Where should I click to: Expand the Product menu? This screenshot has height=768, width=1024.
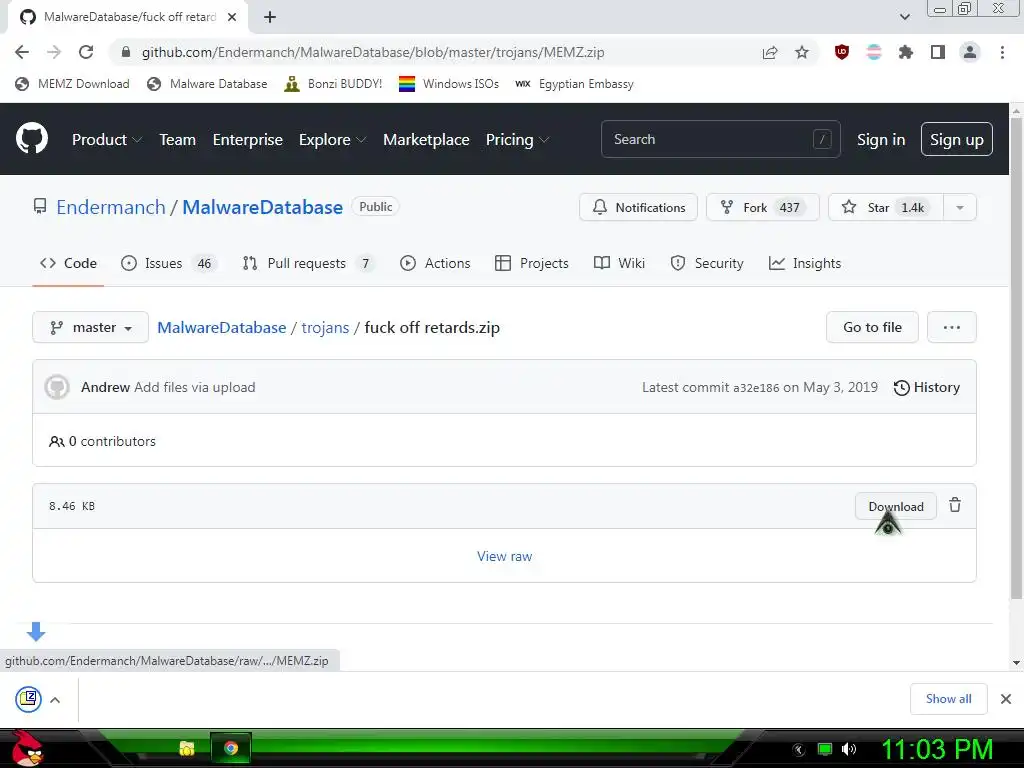107,140
